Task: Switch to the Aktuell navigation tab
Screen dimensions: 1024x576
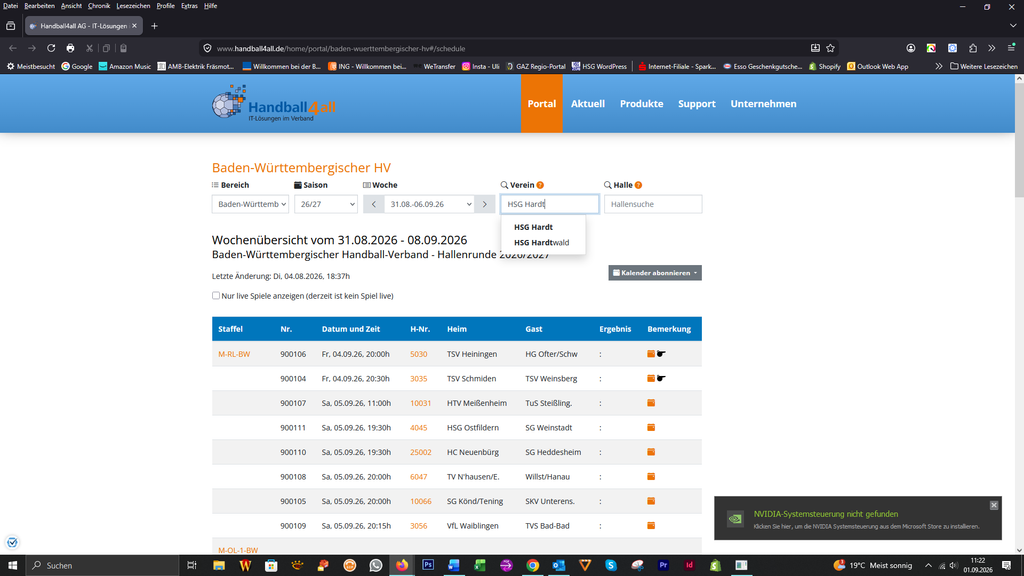Action: (588, 104)
